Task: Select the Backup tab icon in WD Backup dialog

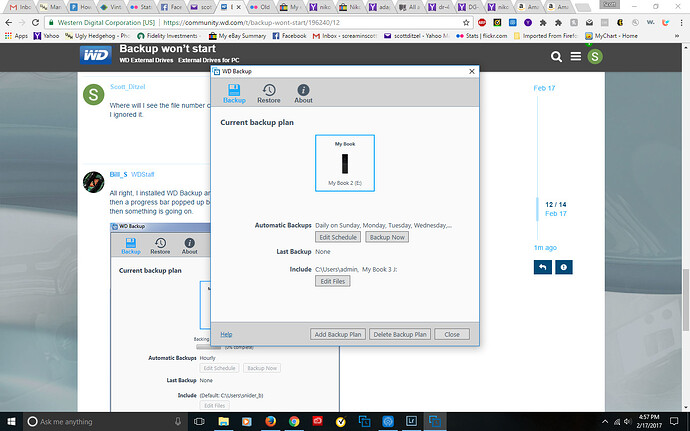Action: point(234,93)
